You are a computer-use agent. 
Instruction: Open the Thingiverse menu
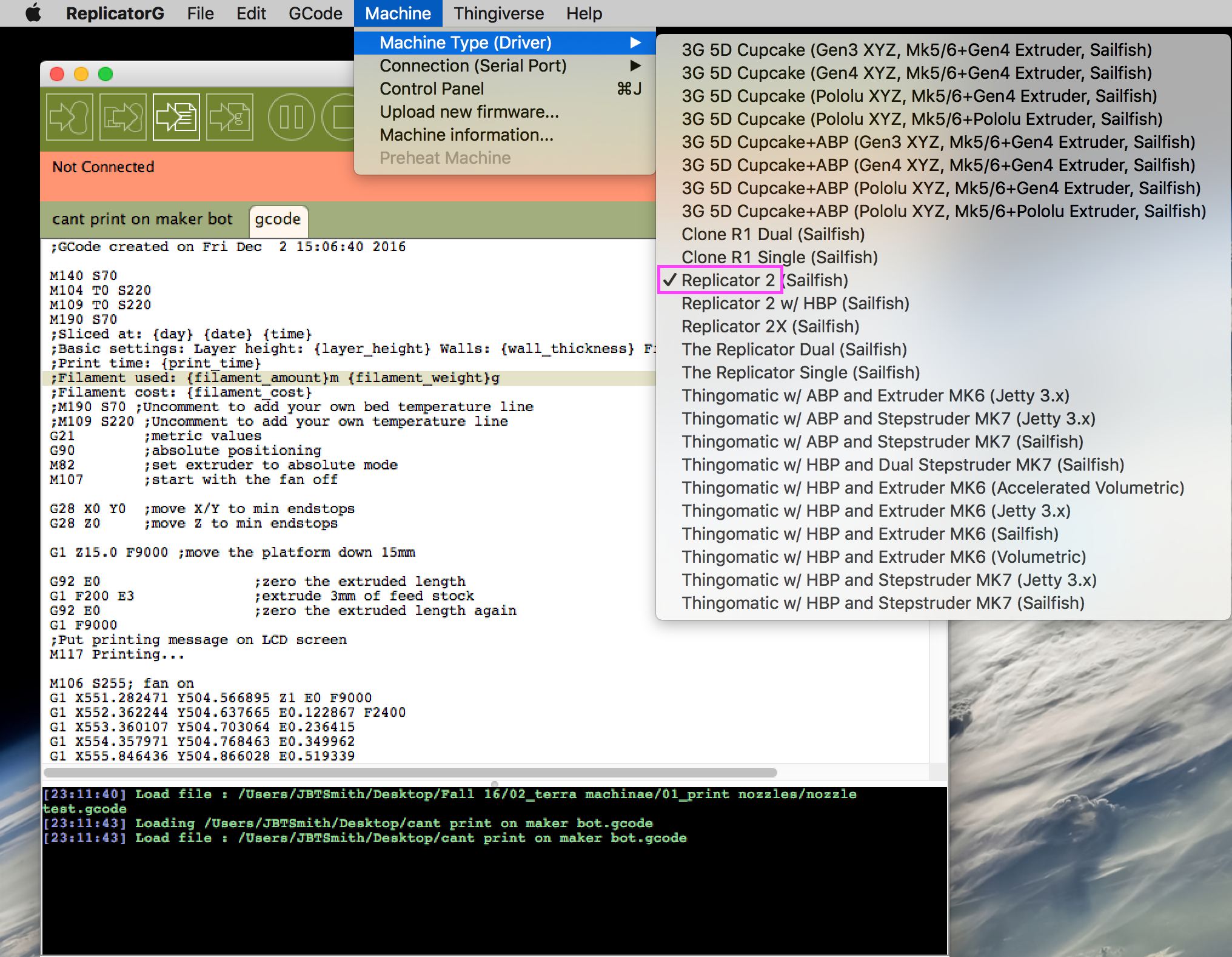pyautogui.click(x=498, y=13)
